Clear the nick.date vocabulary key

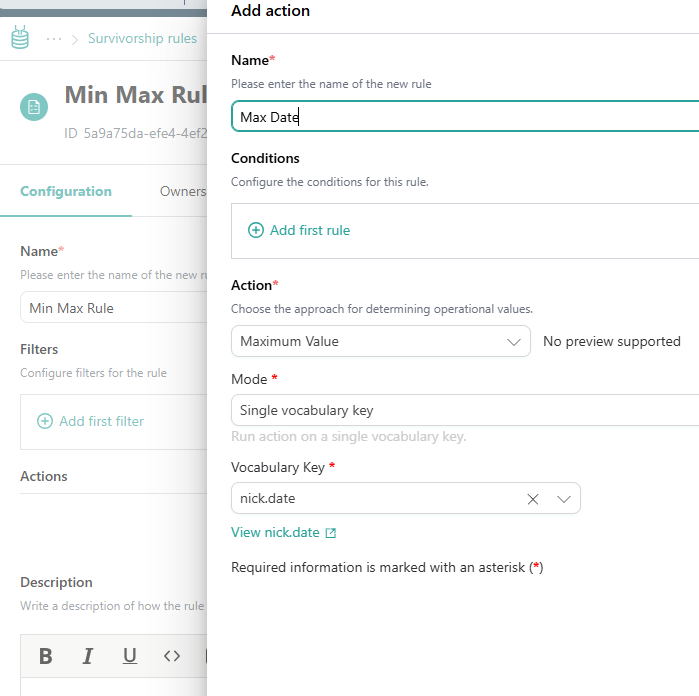tap(533, 499)
